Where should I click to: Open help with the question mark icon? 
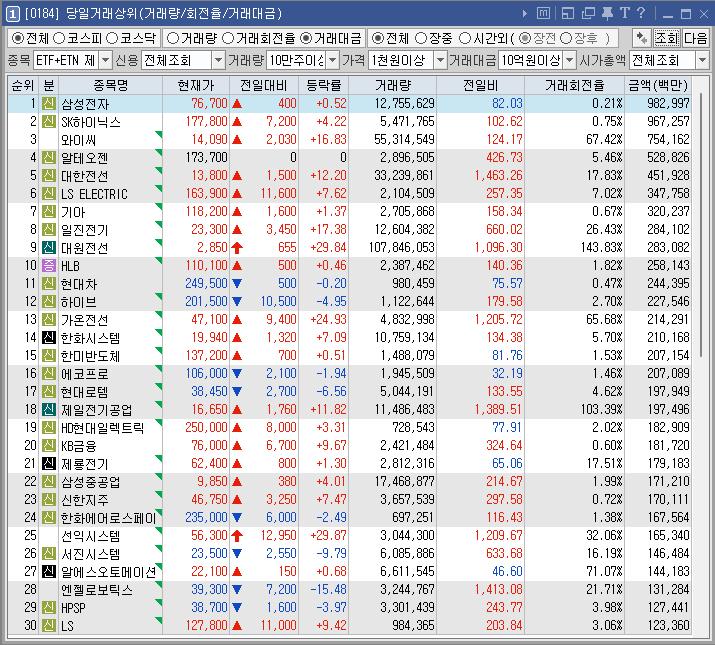click(x=641, y=13)
